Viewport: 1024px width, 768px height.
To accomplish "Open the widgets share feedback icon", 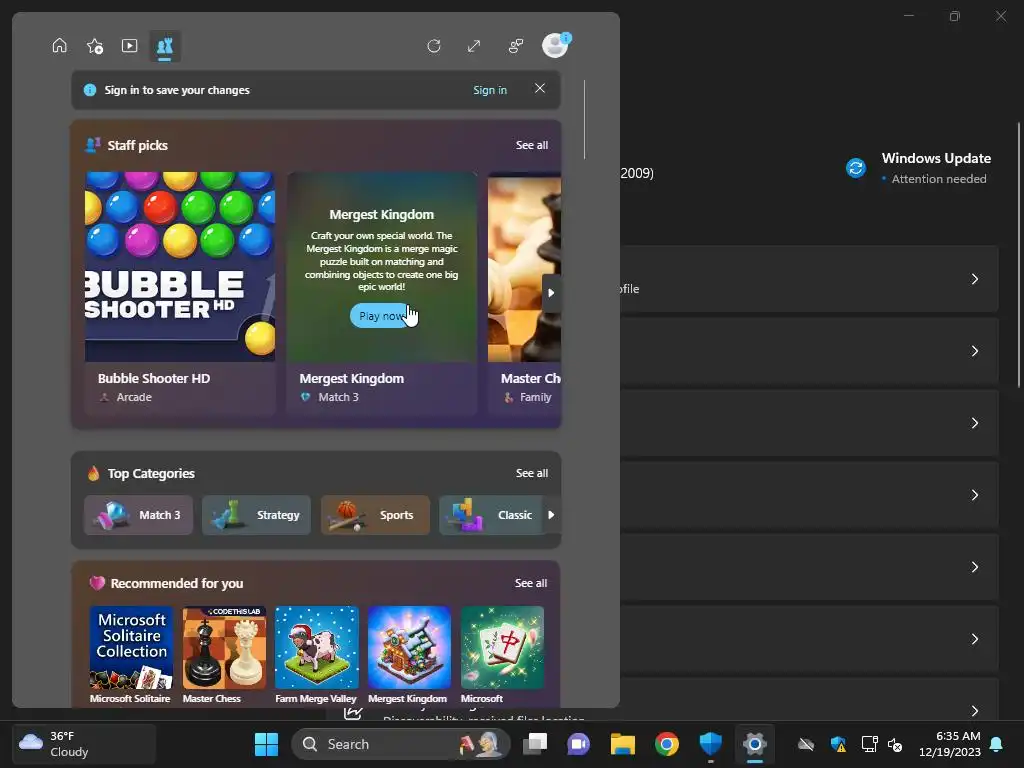I will click(516, 46).
